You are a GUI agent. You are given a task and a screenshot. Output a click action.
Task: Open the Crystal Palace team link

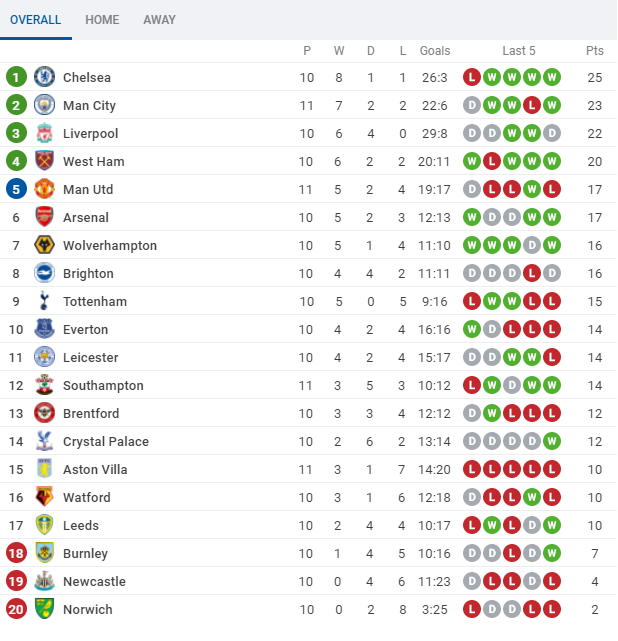coord(106,442)
